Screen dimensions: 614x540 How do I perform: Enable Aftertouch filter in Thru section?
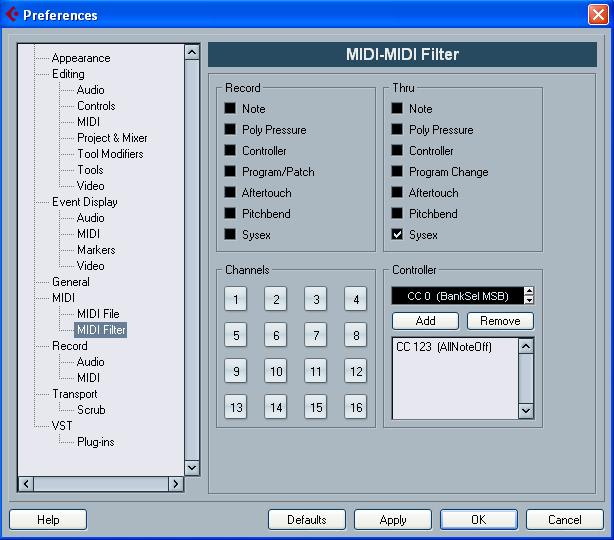coord(398,193)
